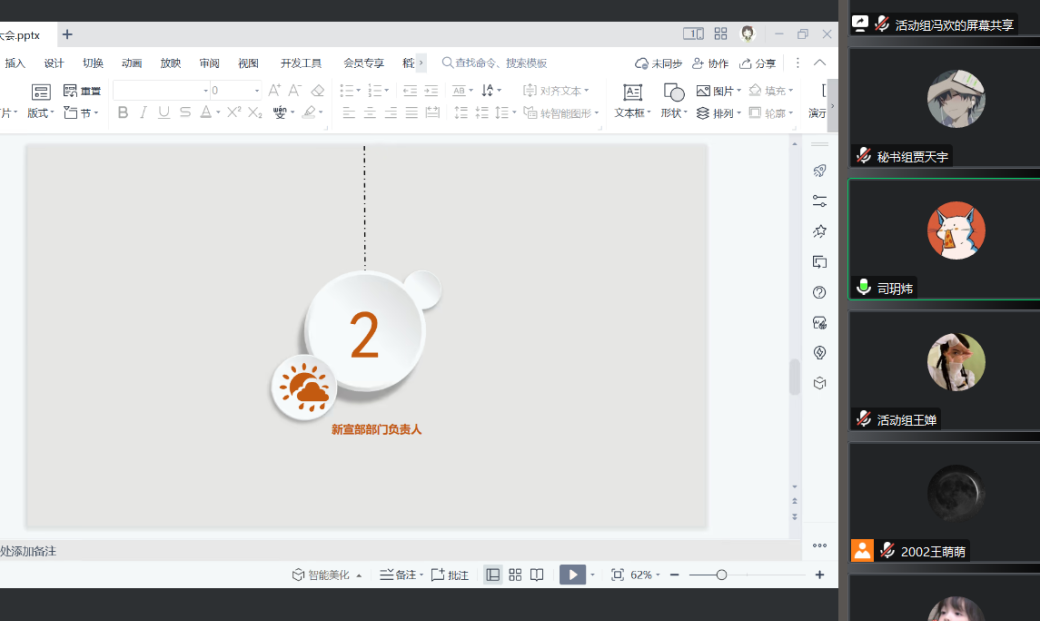Click the 协作 collaborate button
Screen dimensions: 1040x621
(x=710, y=63)
